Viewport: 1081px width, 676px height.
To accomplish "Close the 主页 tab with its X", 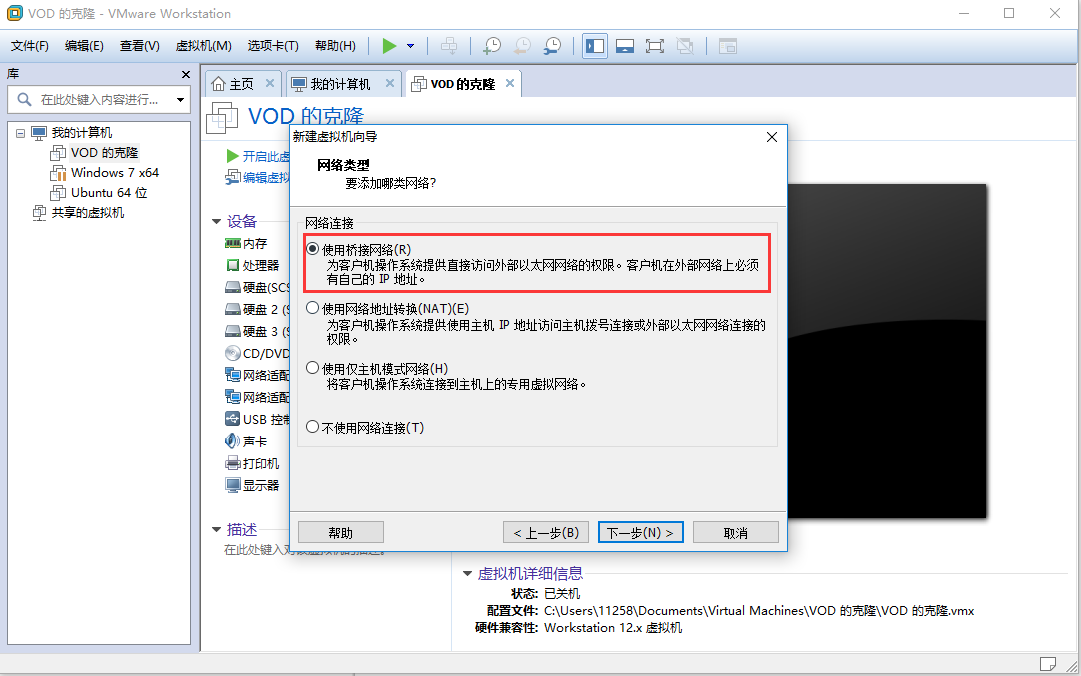I will point(270,83).
